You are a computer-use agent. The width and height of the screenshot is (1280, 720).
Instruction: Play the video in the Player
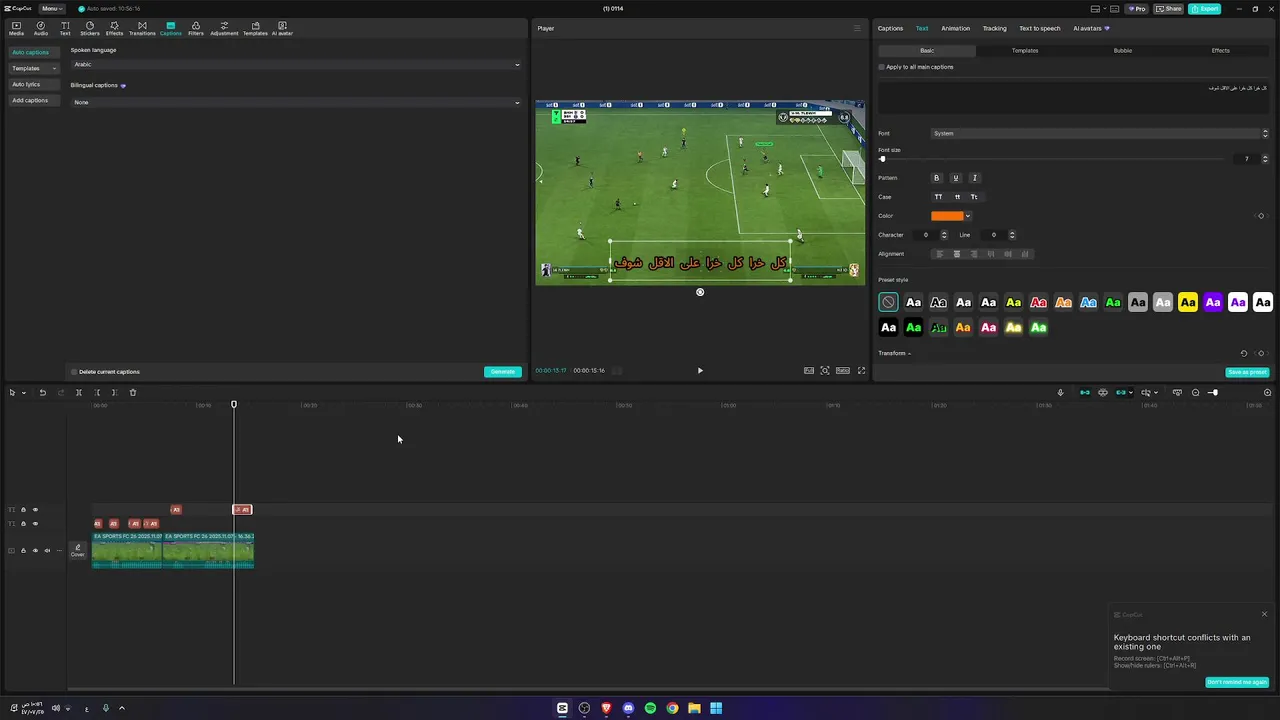[700, 370]
